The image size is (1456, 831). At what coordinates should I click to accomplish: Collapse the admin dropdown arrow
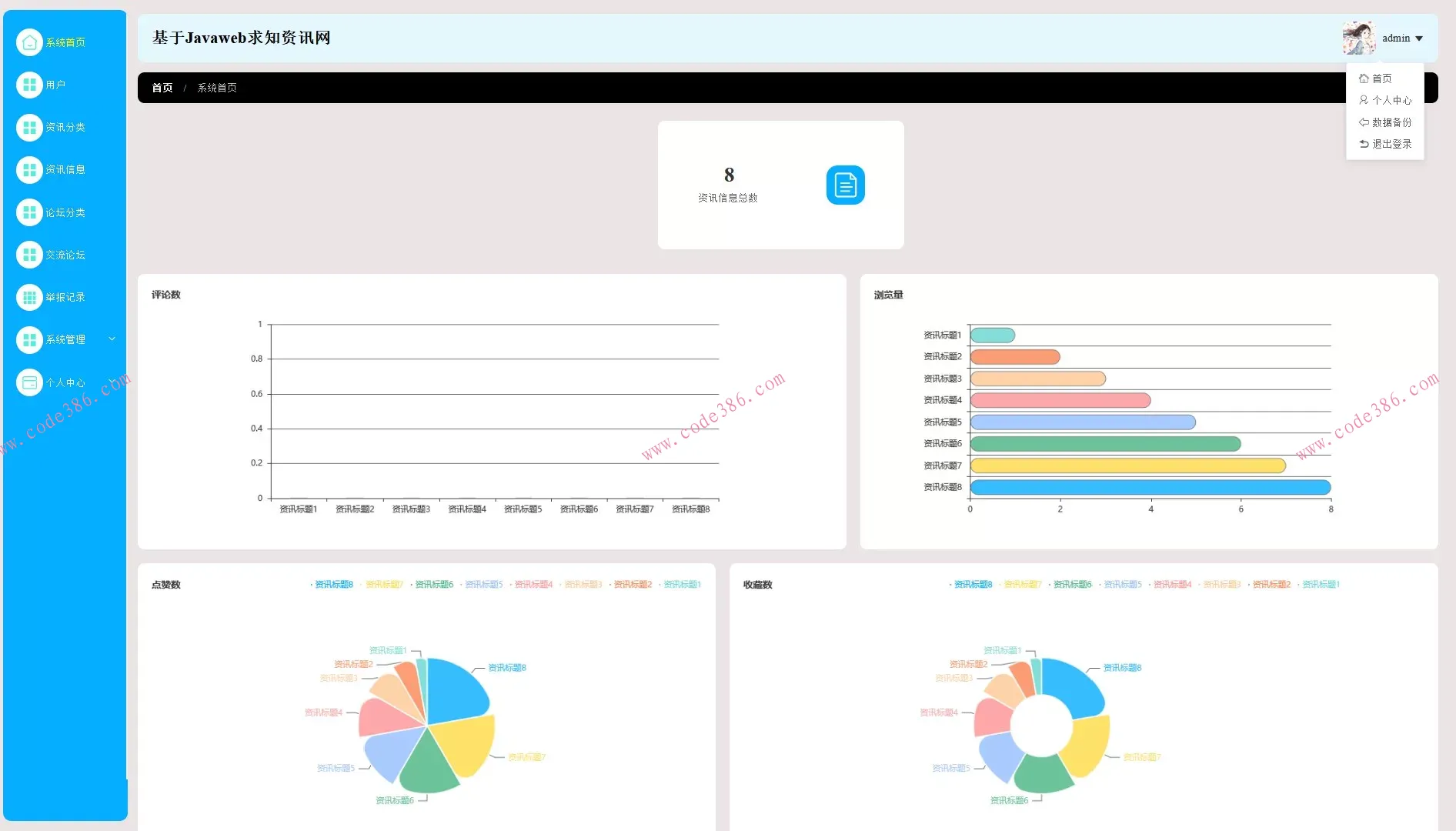click(1419, 38)
